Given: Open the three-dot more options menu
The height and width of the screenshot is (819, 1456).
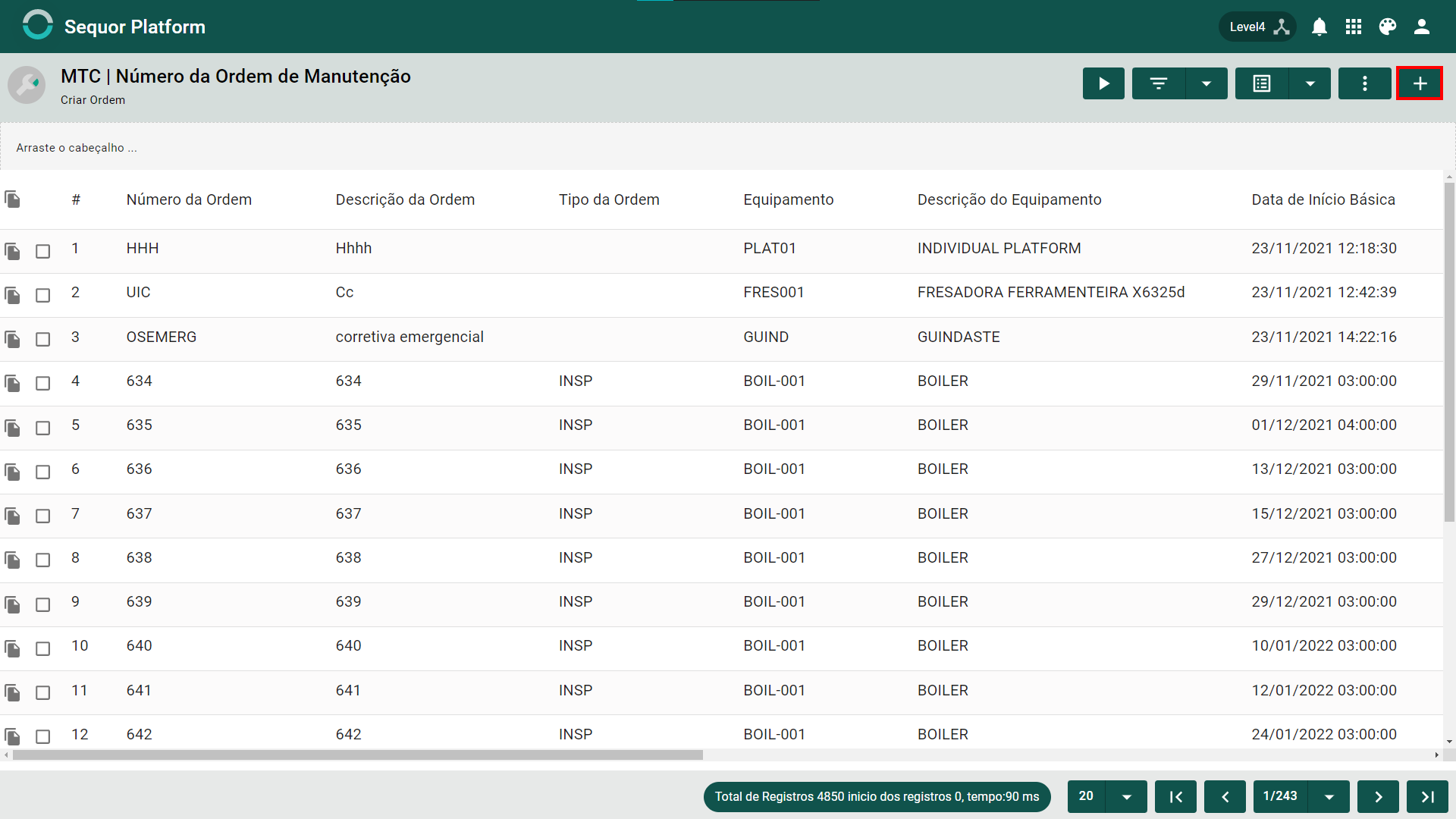Looking at the screenshot, I should click(x=1364, y=83).
